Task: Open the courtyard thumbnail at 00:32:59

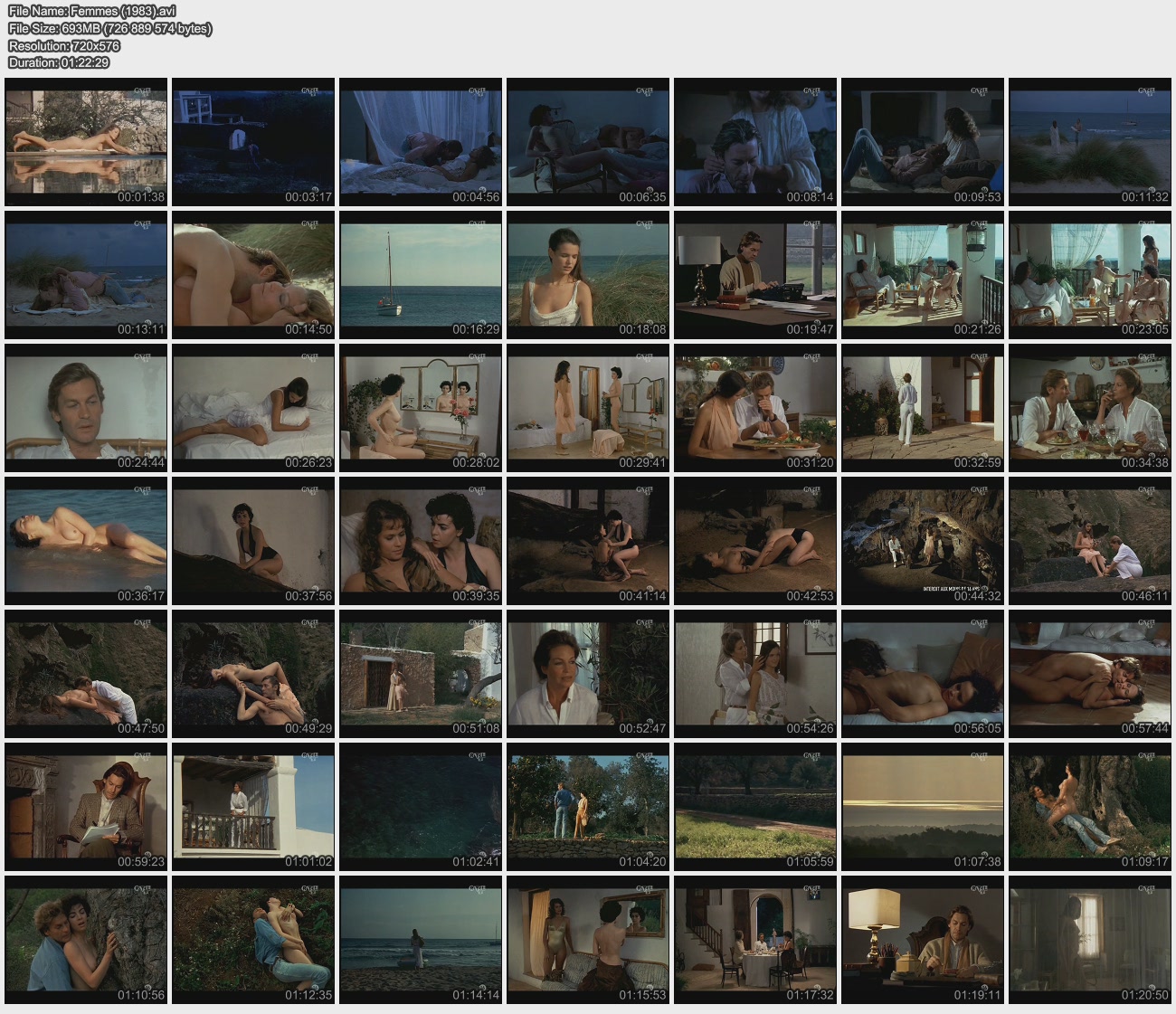Action: [x=923, y=408]
